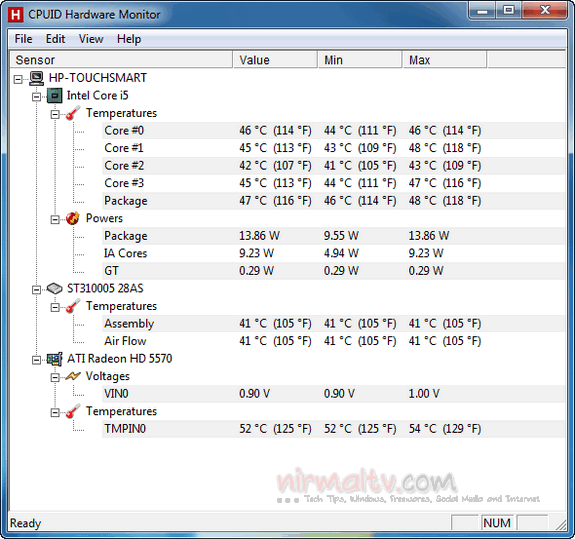Collapse the Intel Core i5 node
Image resolution: width=575 pixels, height=539 pixels.
(36, 96)
